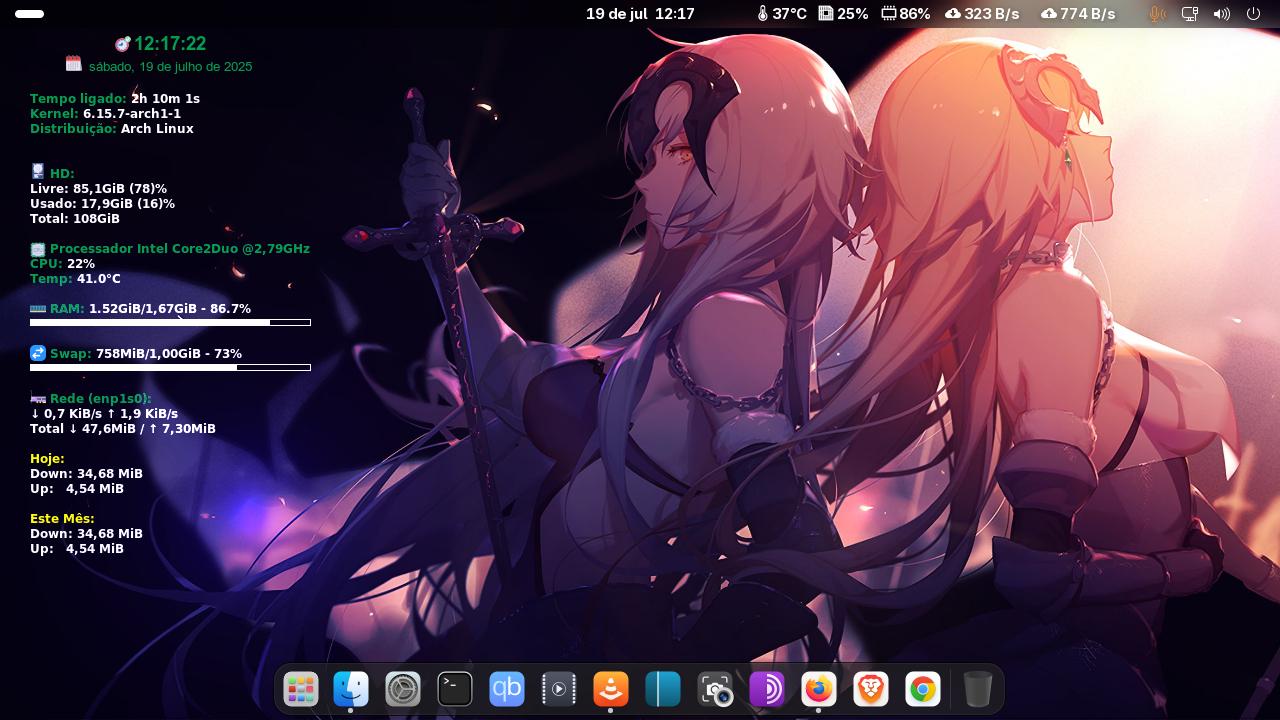Click 'Down: 34,68 MiB' under Hoje
1280x720 pixels.
tap(86, 474)
